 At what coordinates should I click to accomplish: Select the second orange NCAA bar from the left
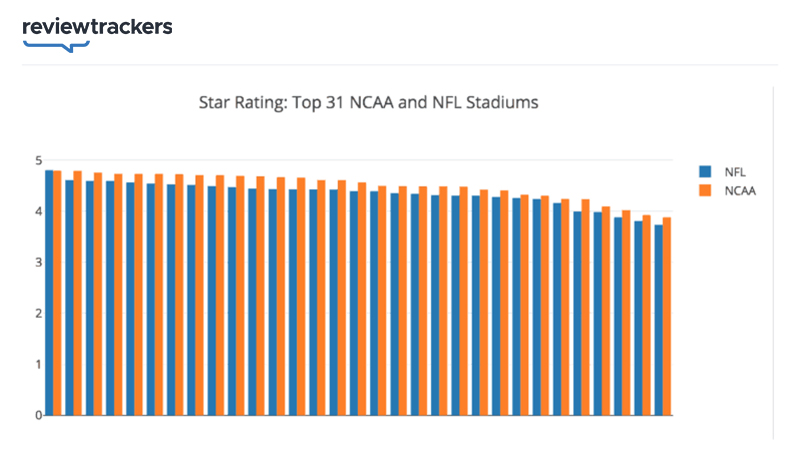78,292
